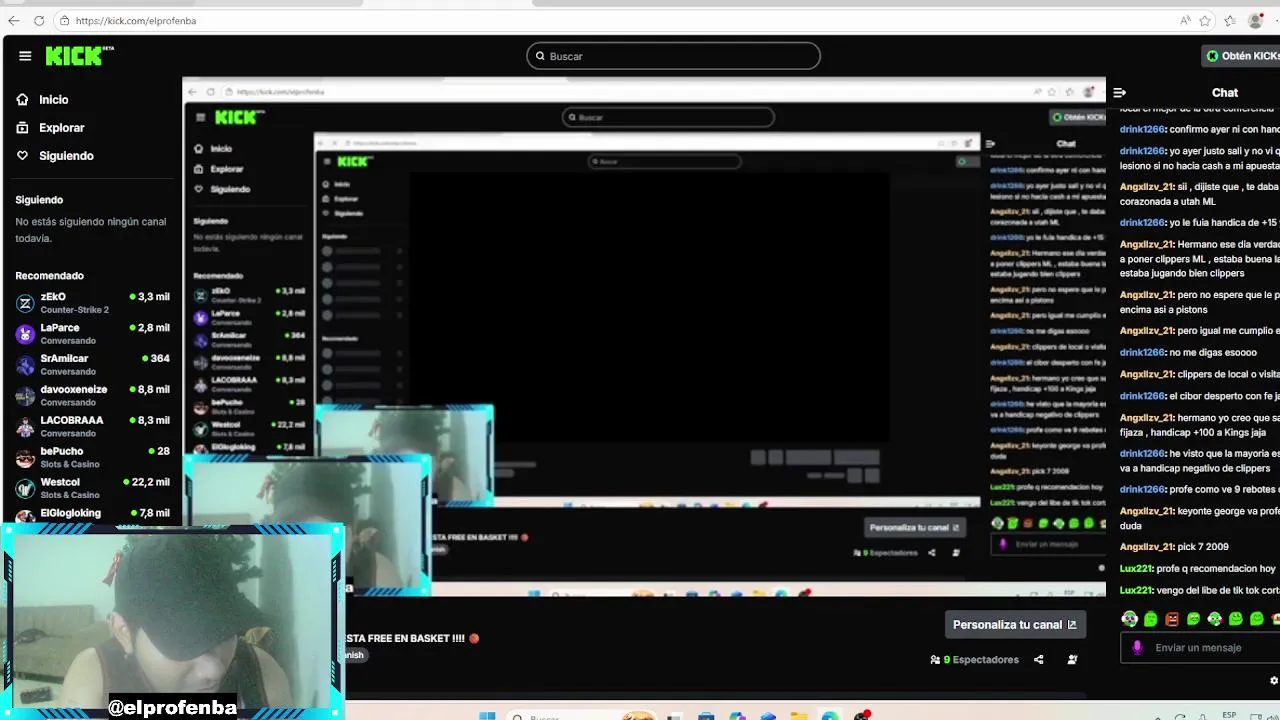This screenshot has height=720, width=1280.
Task: Click the icon right of share
Action: point(1072,660)
